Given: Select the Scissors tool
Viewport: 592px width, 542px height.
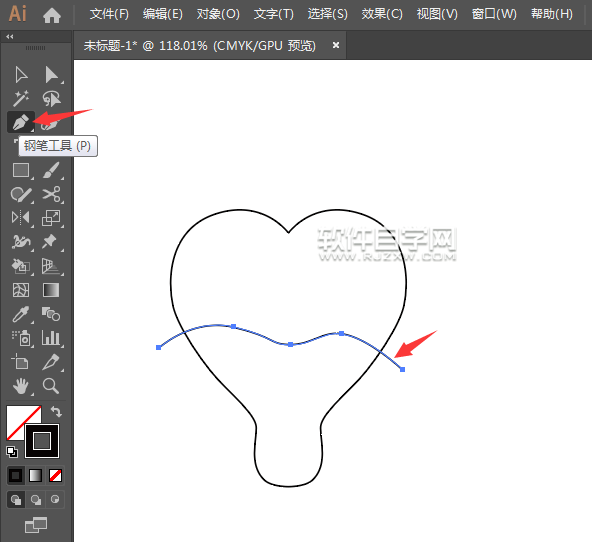Looking at the screenshot, I should pos(51,194).
